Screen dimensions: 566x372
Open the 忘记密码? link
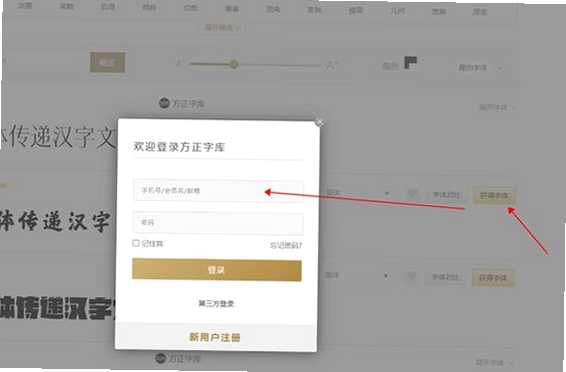point(286,245)
